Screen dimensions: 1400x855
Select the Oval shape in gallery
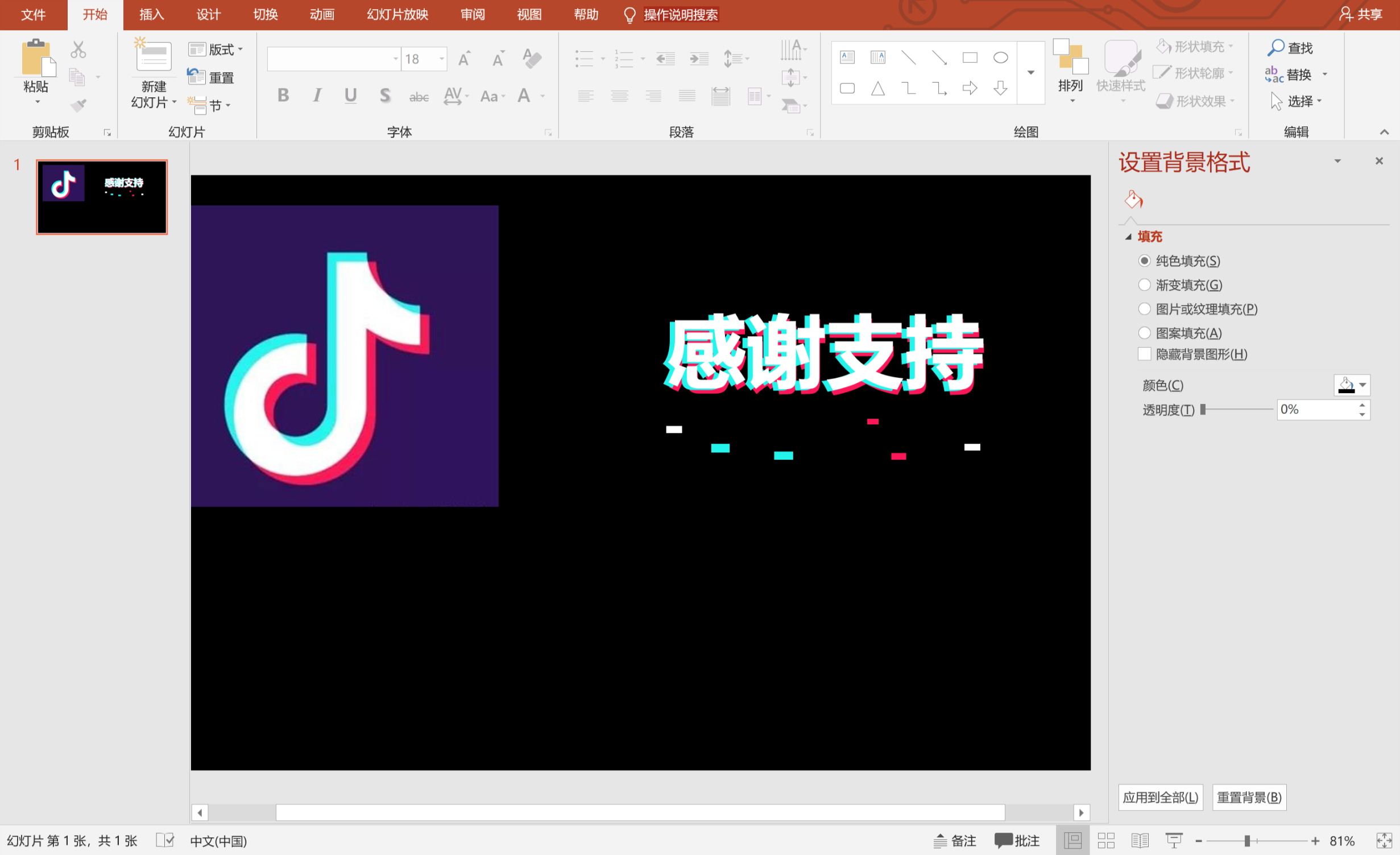pos(1000,57)
